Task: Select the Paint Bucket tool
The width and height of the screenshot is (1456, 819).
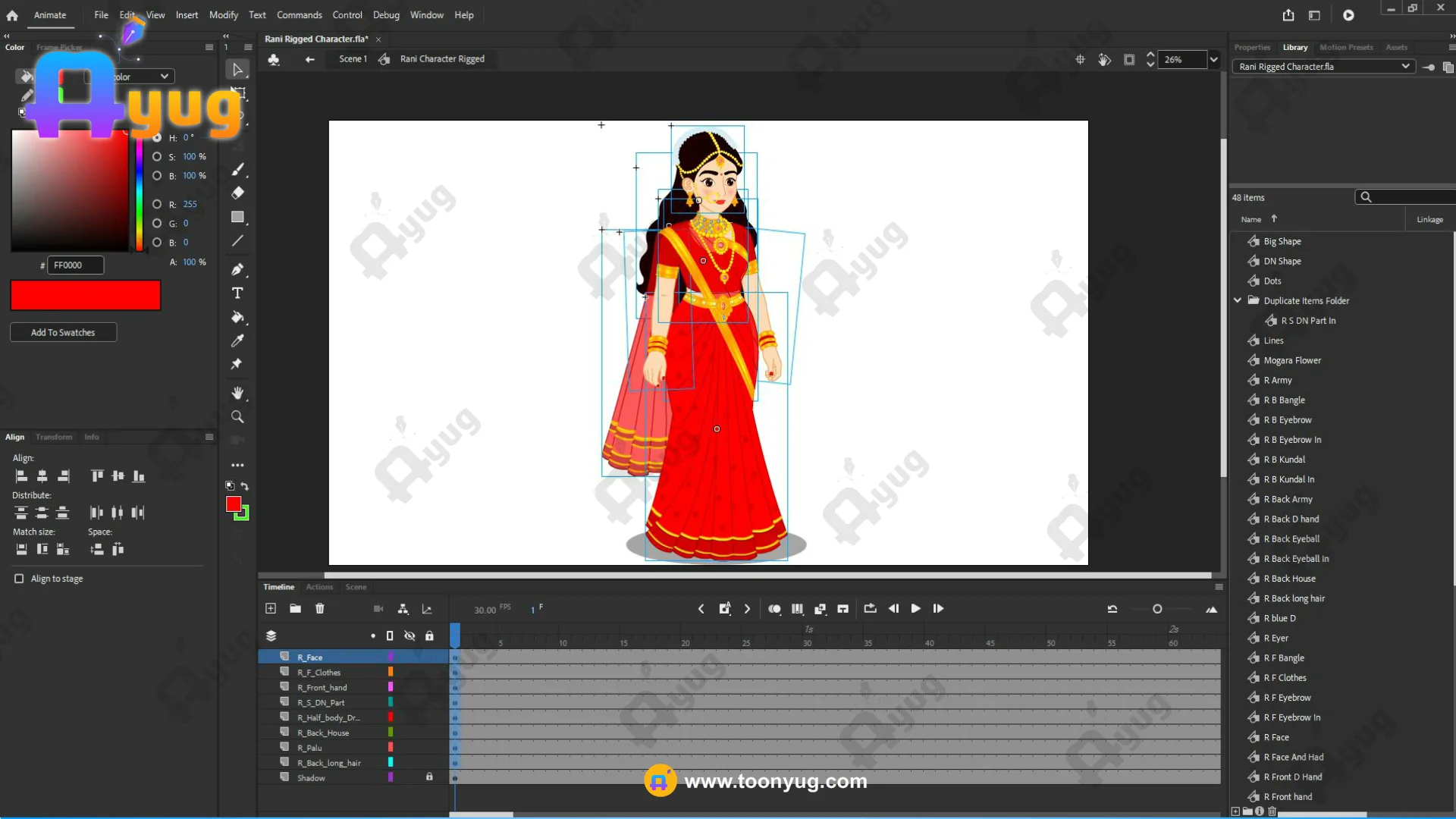Action: pos(237,317)
